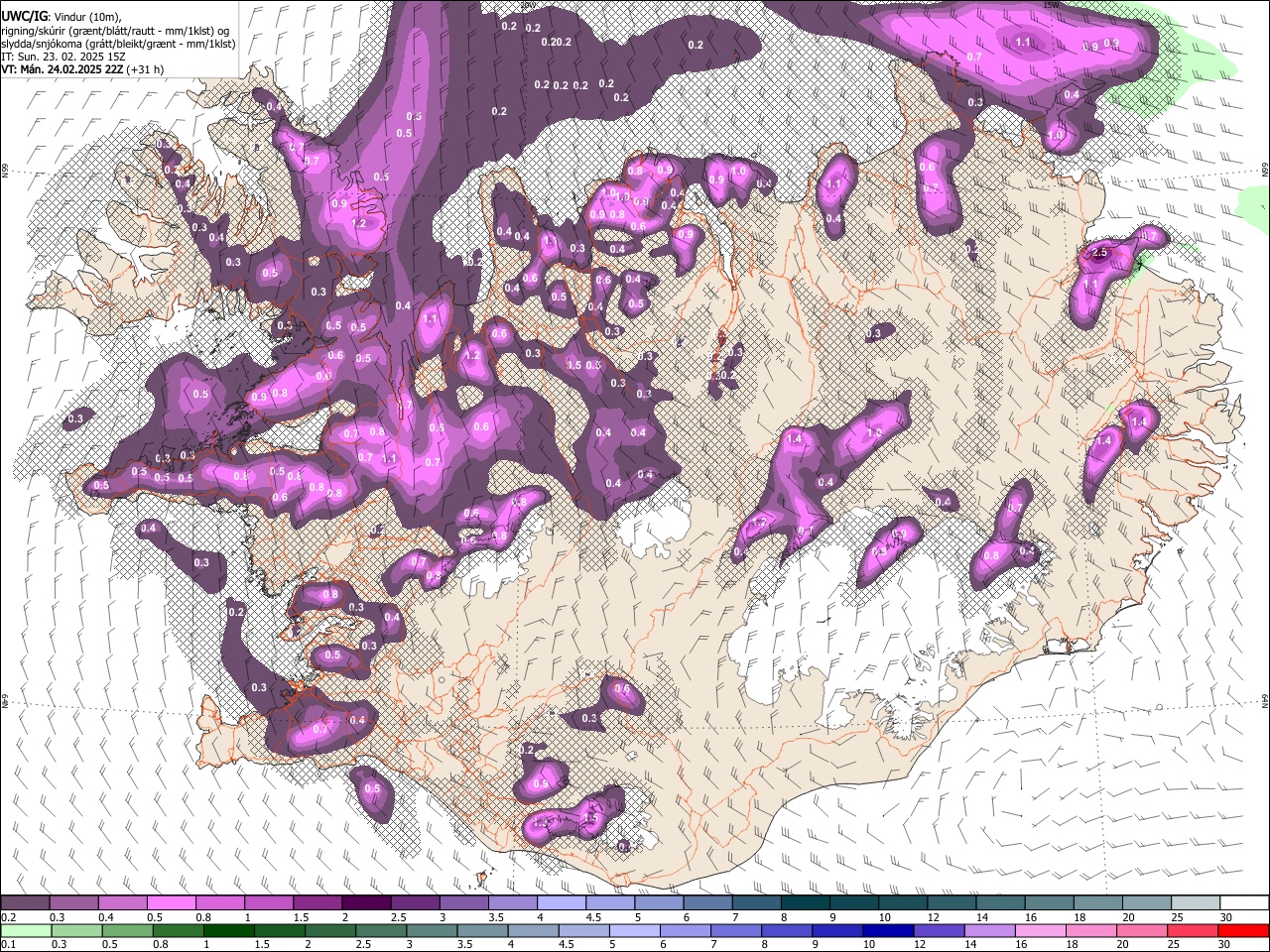Select the pale green 0.1 swatch in lower legend
Viewport: 1270px width, 952px height.
[x=26, y=930]
